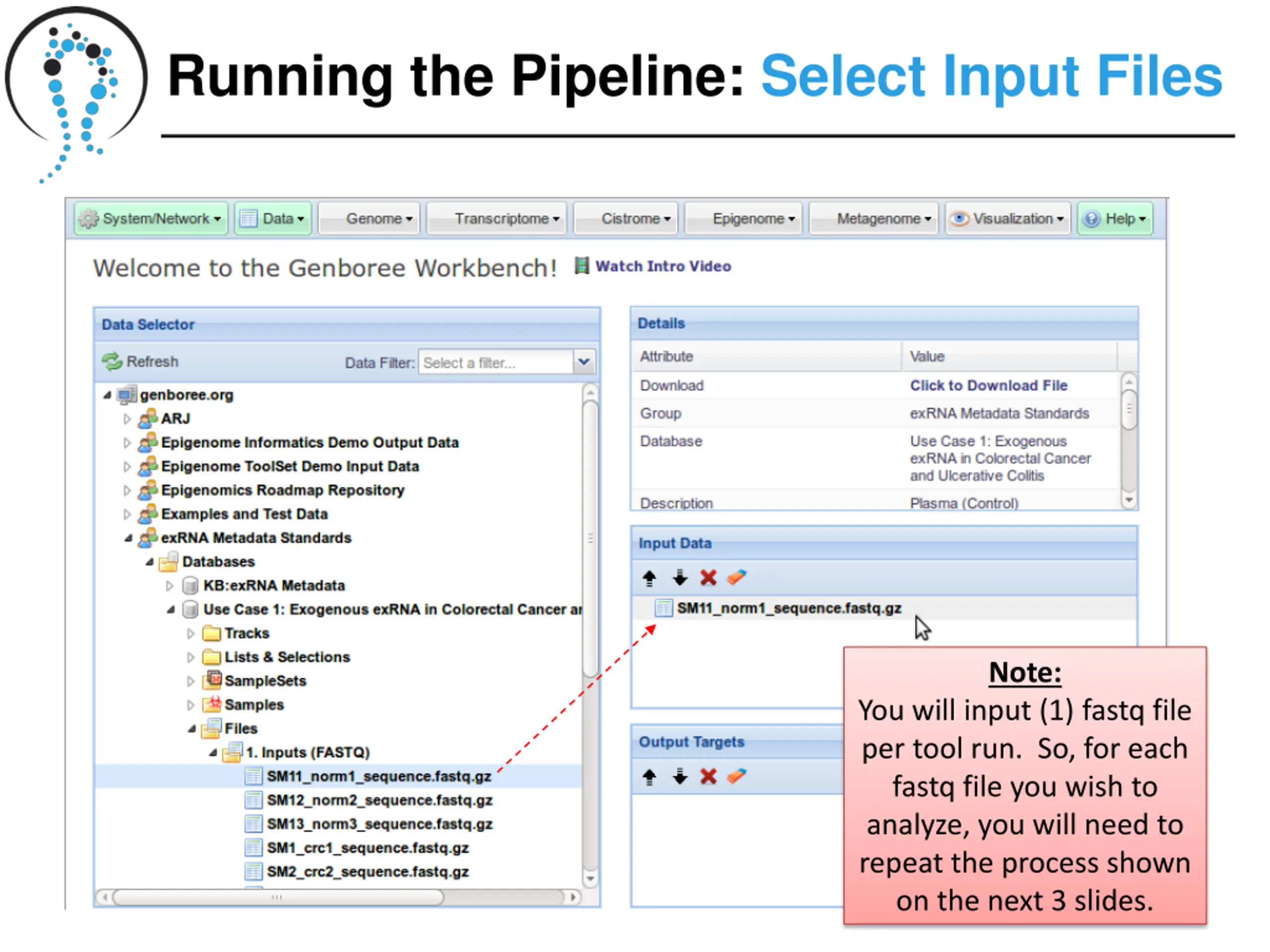
Task: Open the Help menu
Action: coord(1115,219)
